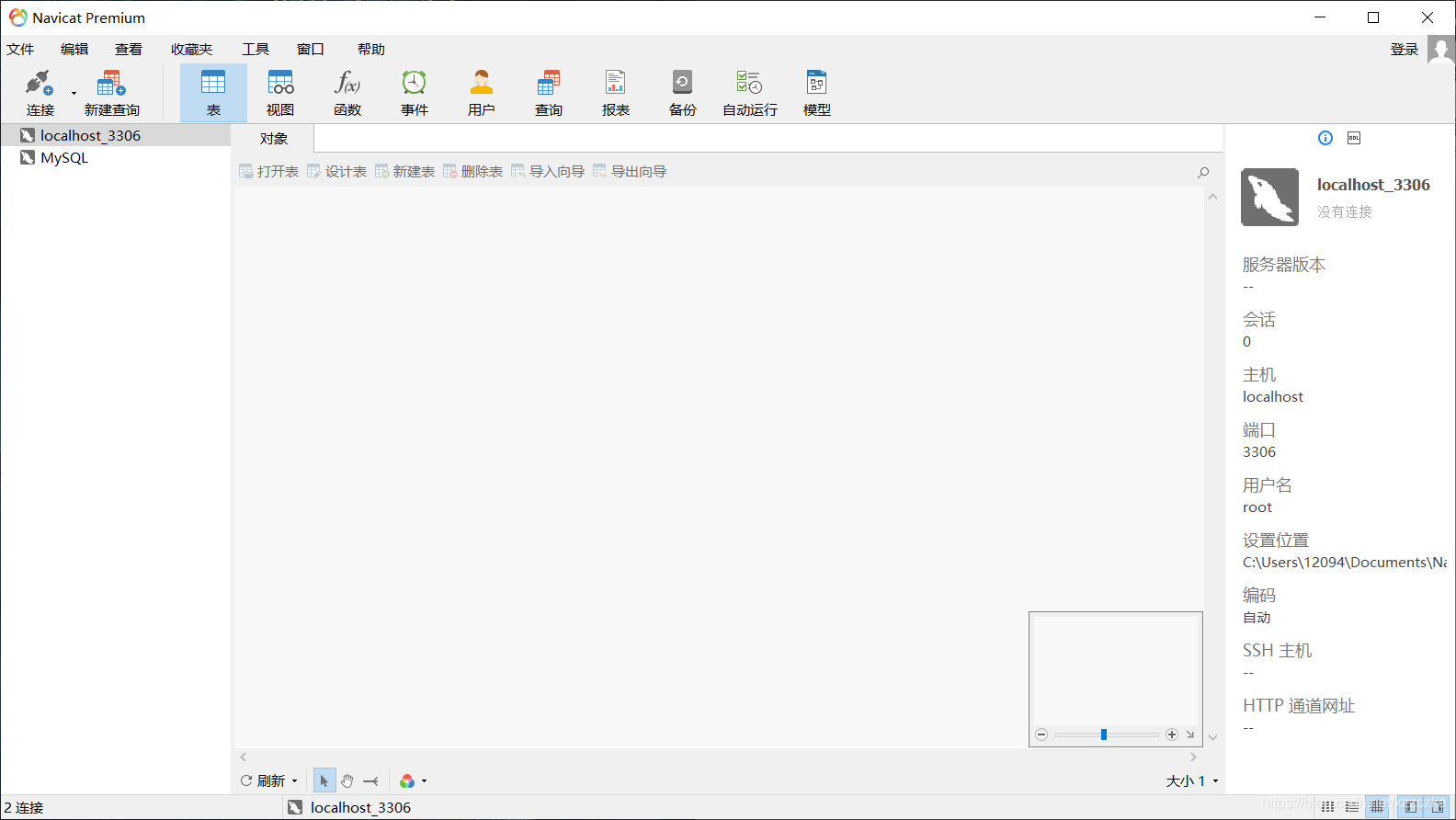This screenshot has height=820, width=1456.
Task: Open the 视图 views toolbar icon
Action: coord(280,93)
